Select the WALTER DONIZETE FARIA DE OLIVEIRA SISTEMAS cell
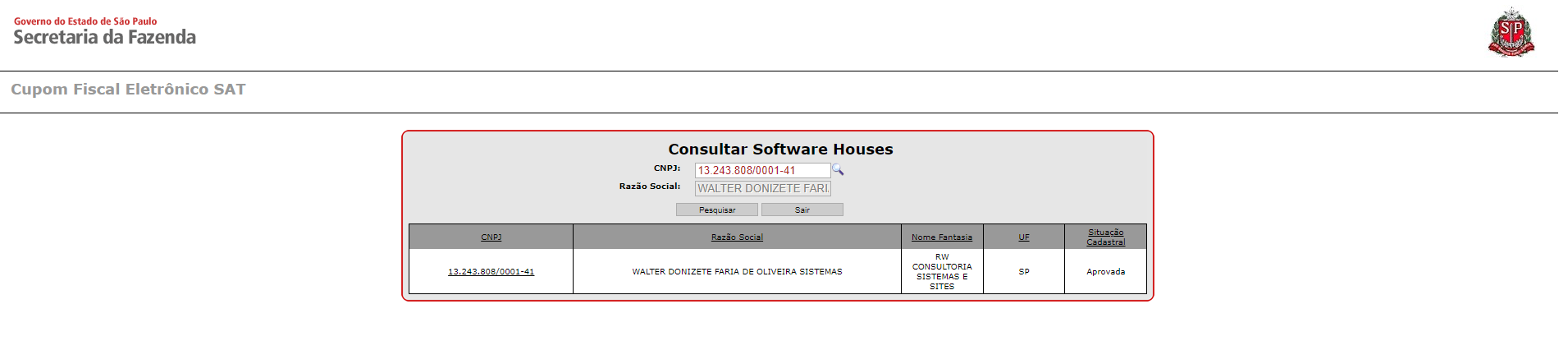 point(737,271)
